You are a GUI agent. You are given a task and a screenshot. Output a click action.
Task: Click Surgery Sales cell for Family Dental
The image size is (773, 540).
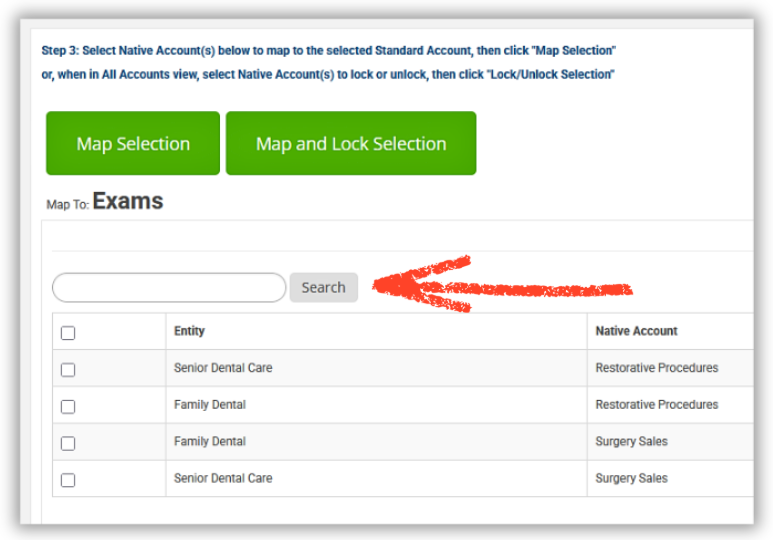(x=631, y=442)
